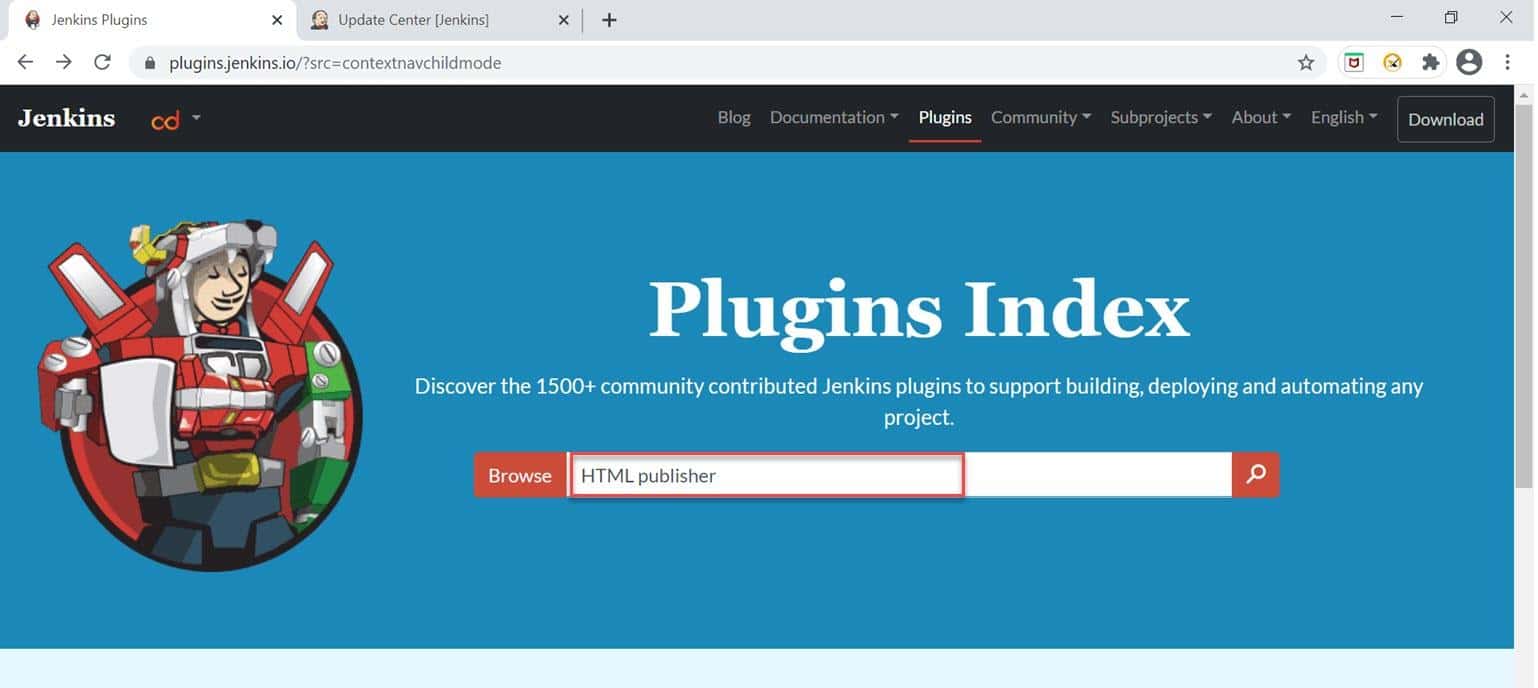This screenshot has height=688, width=1538.
Task: Close the Update Center [Jenkins] tab
Action: coord(564,20)
